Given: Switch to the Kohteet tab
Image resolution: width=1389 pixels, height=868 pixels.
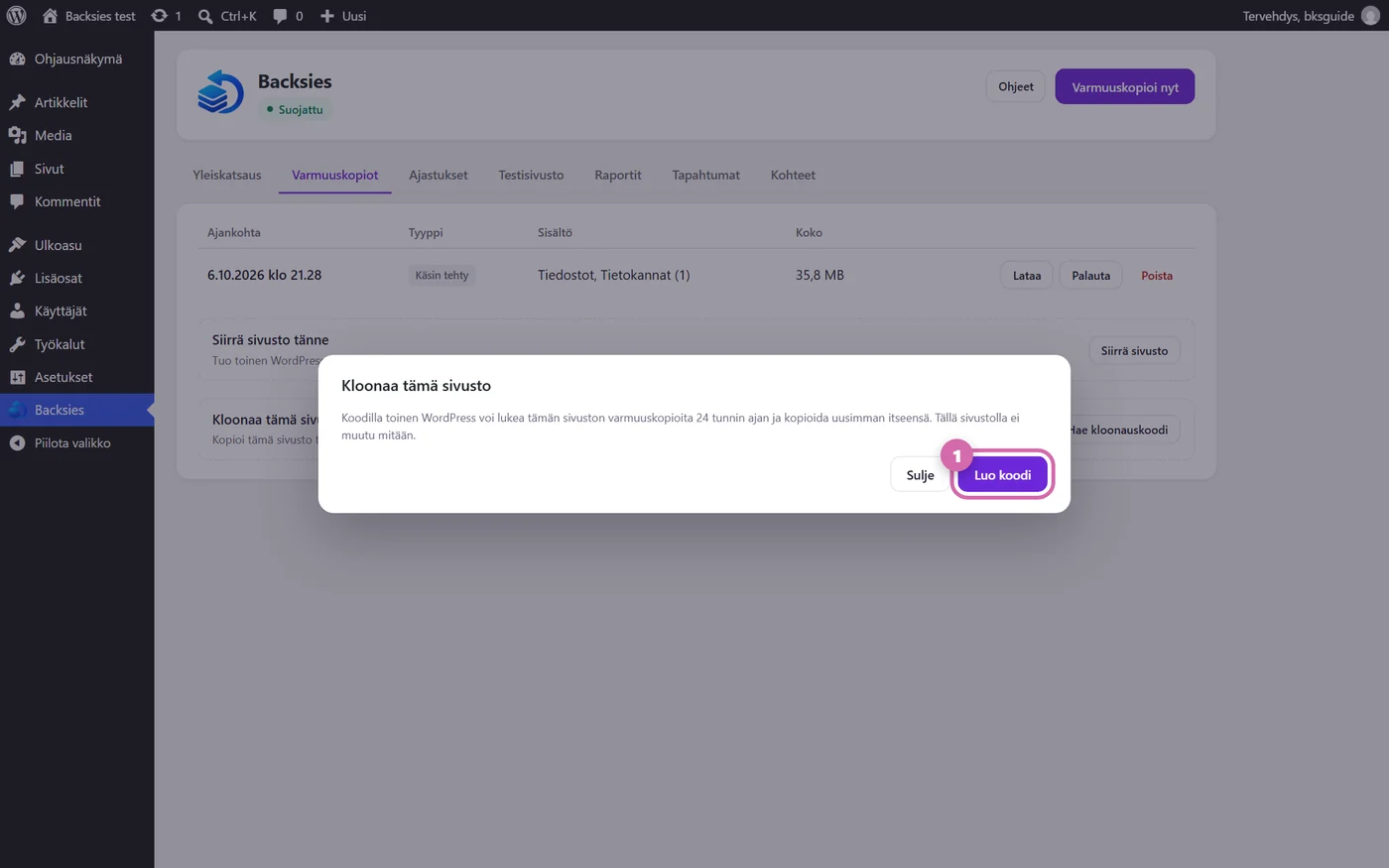Looking at the screenshot, I should pos(793,176).
